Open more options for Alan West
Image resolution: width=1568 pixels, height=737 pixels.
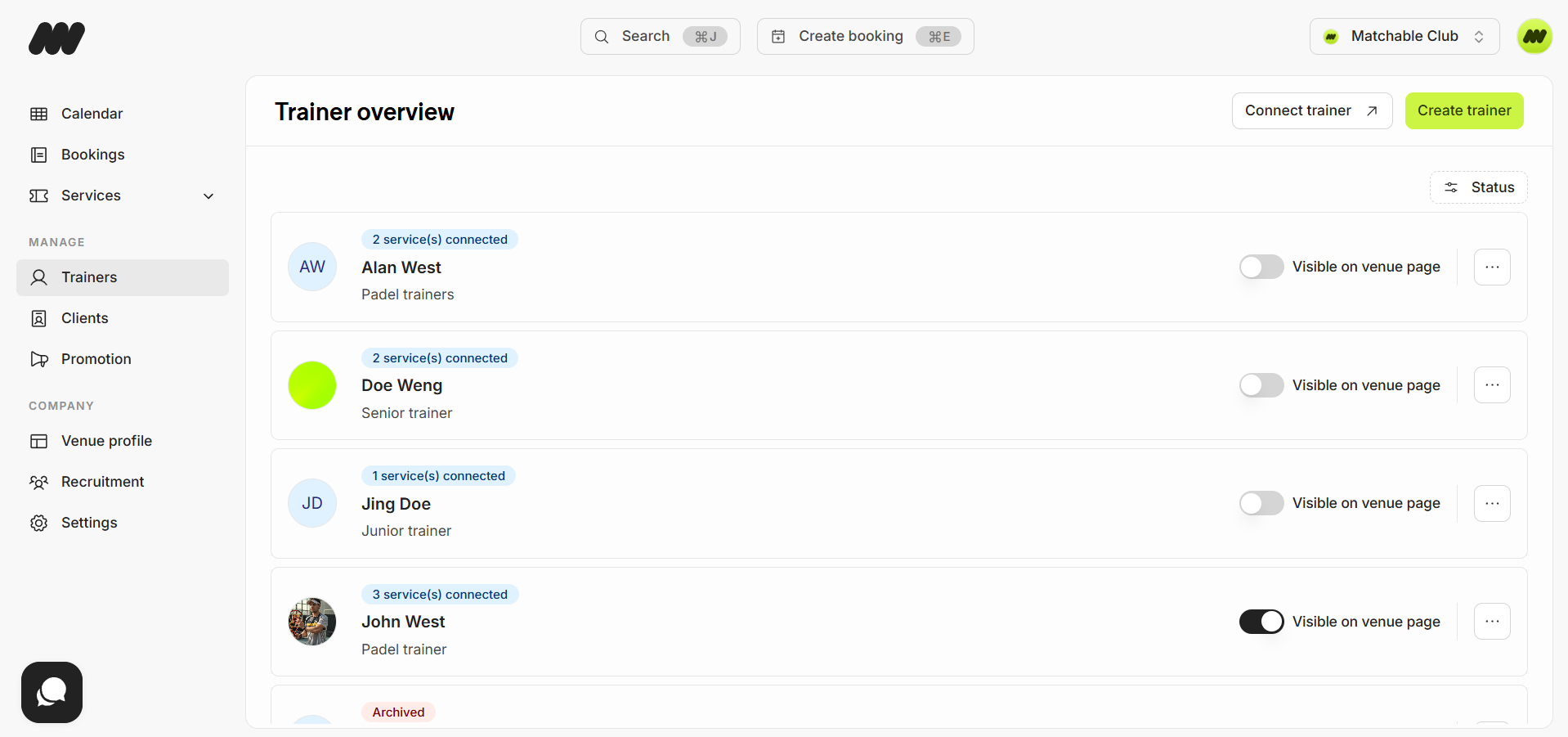pos(1492,267)
